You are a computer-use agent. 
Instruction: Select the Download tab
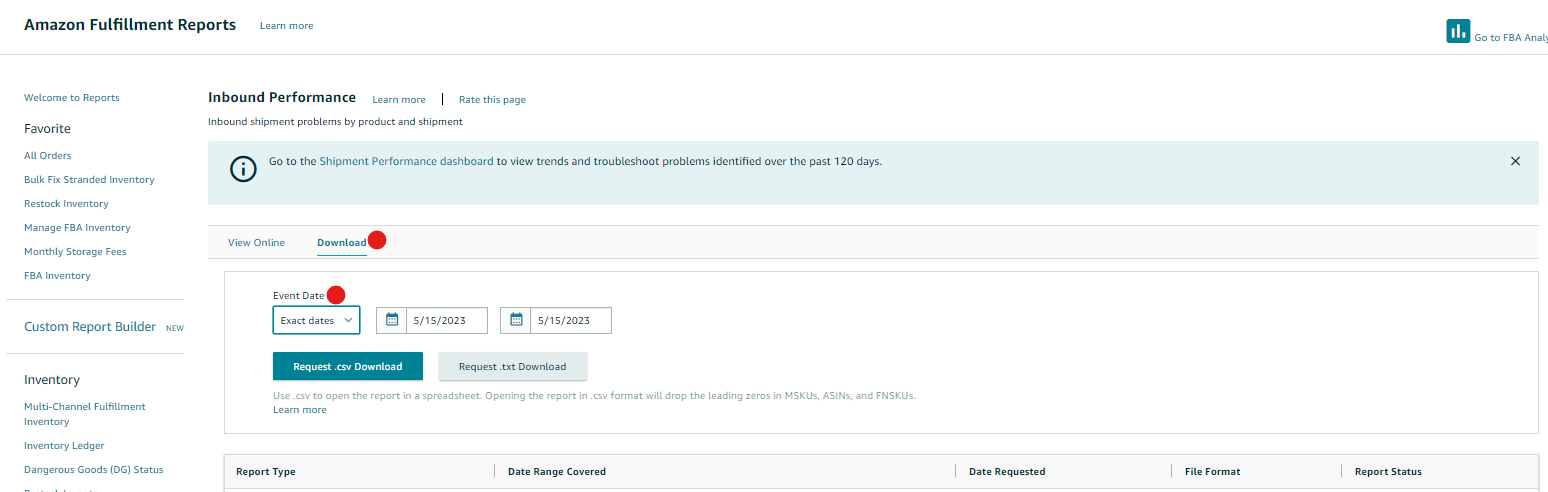tap(342, 243)
